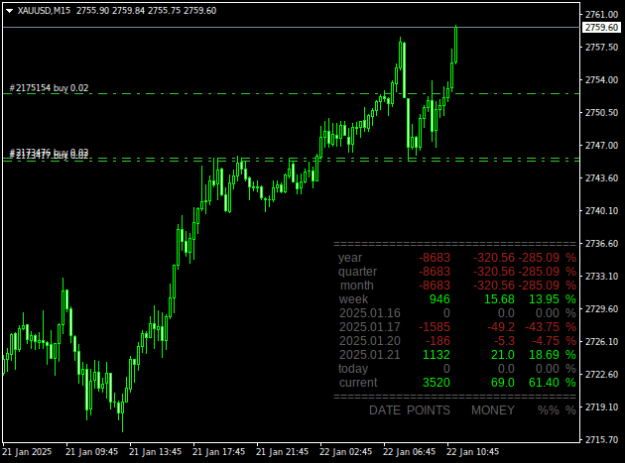Viewport: 625px width, 463px height.
Task: Click the 2715.70 price scale label
Action: [x=601, y=439]
